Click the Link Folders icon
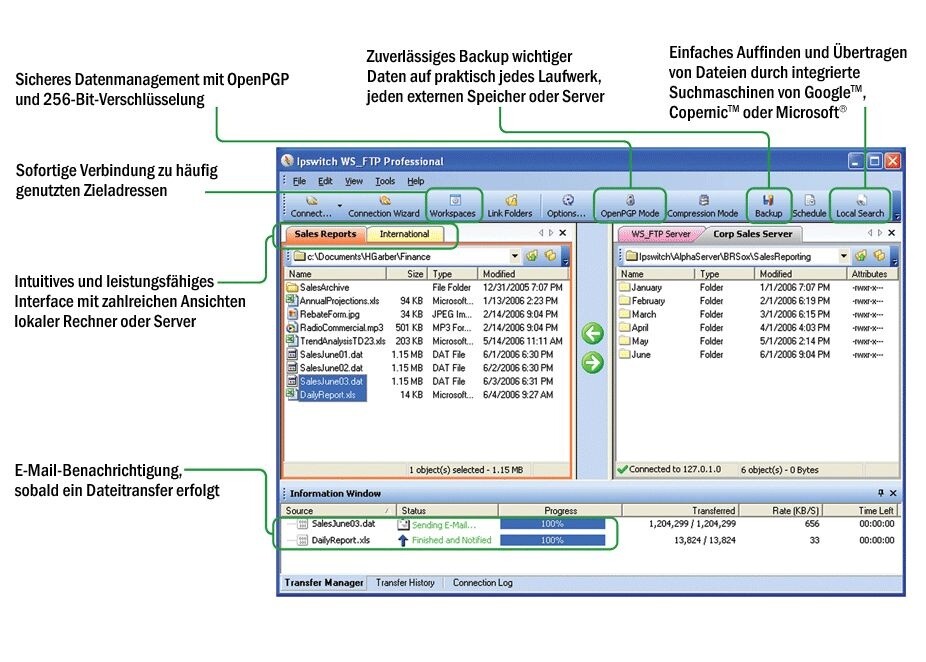The image size is (926, 662). click(x=510, y=206)
